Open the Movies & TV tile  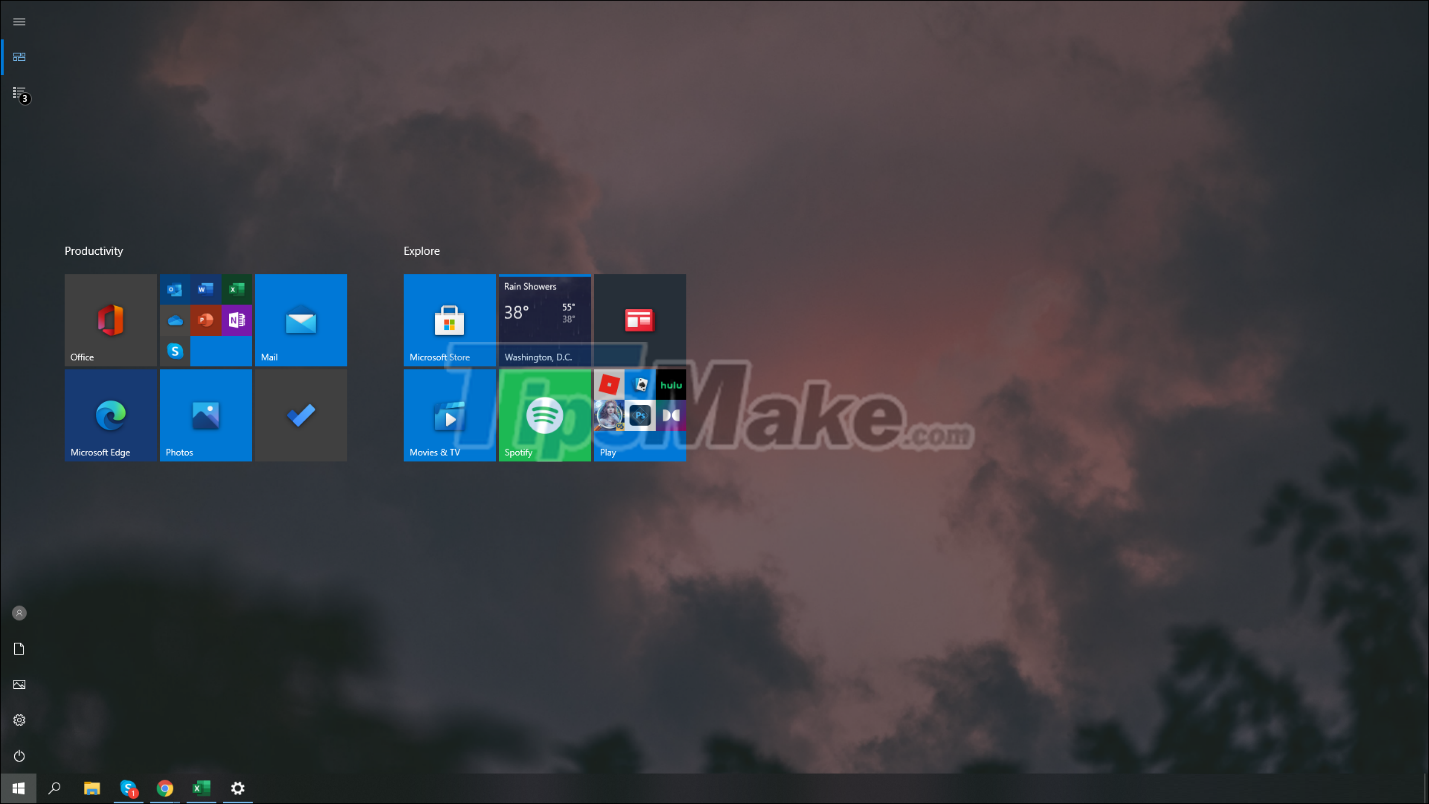pyautogui.click(x=449, y=413)
